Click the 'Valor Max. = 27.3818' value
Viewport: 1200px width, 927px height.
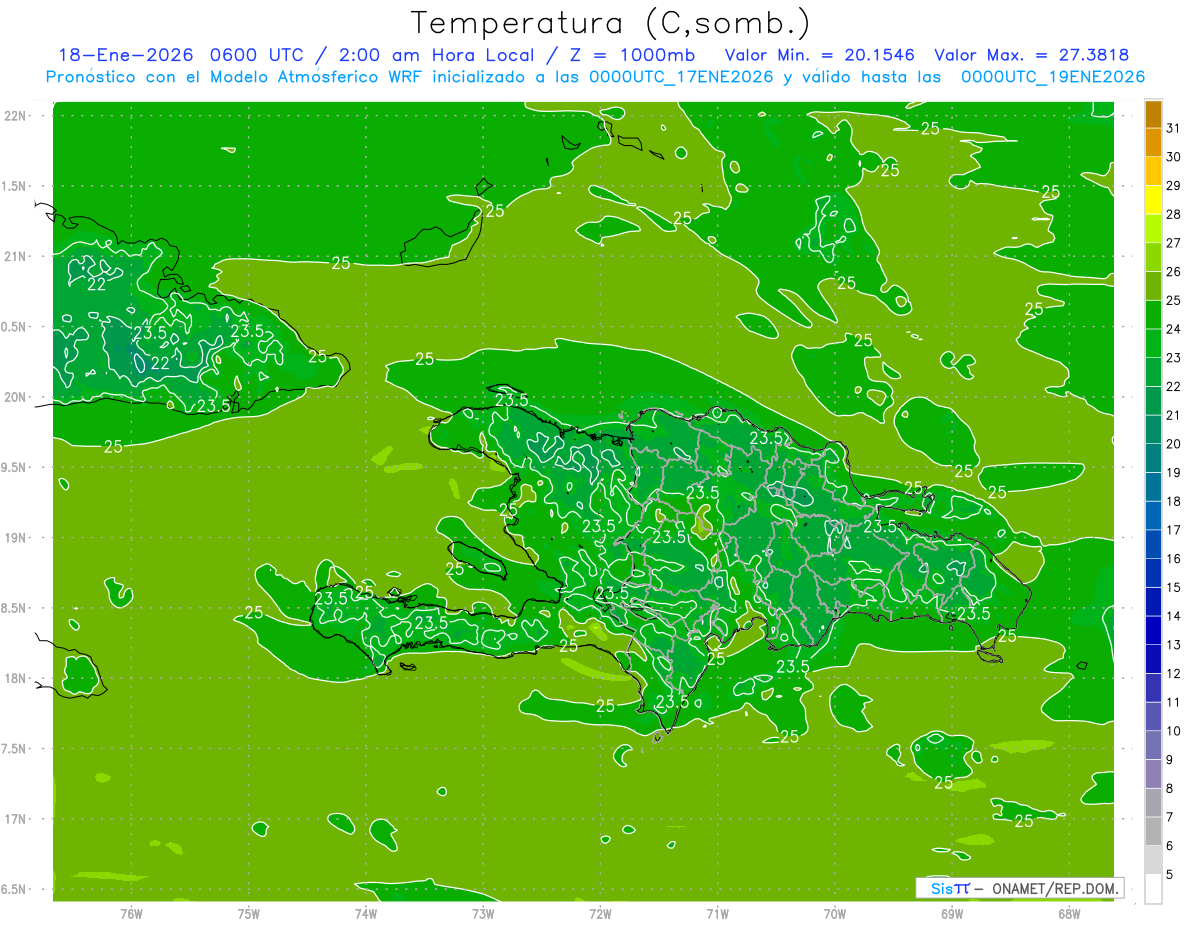[1032, 55]
